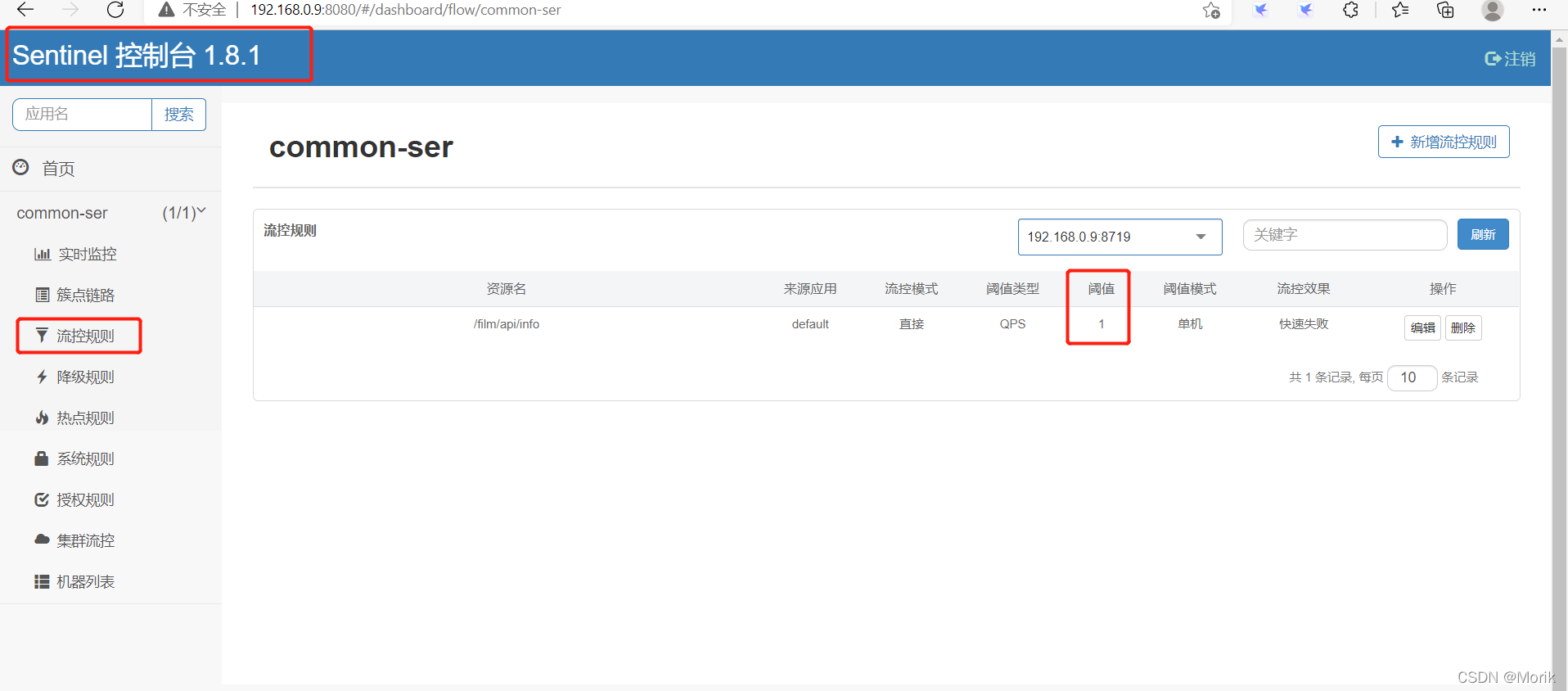
Task: Click the default source app cell
Action: click(x=810, y=324)
